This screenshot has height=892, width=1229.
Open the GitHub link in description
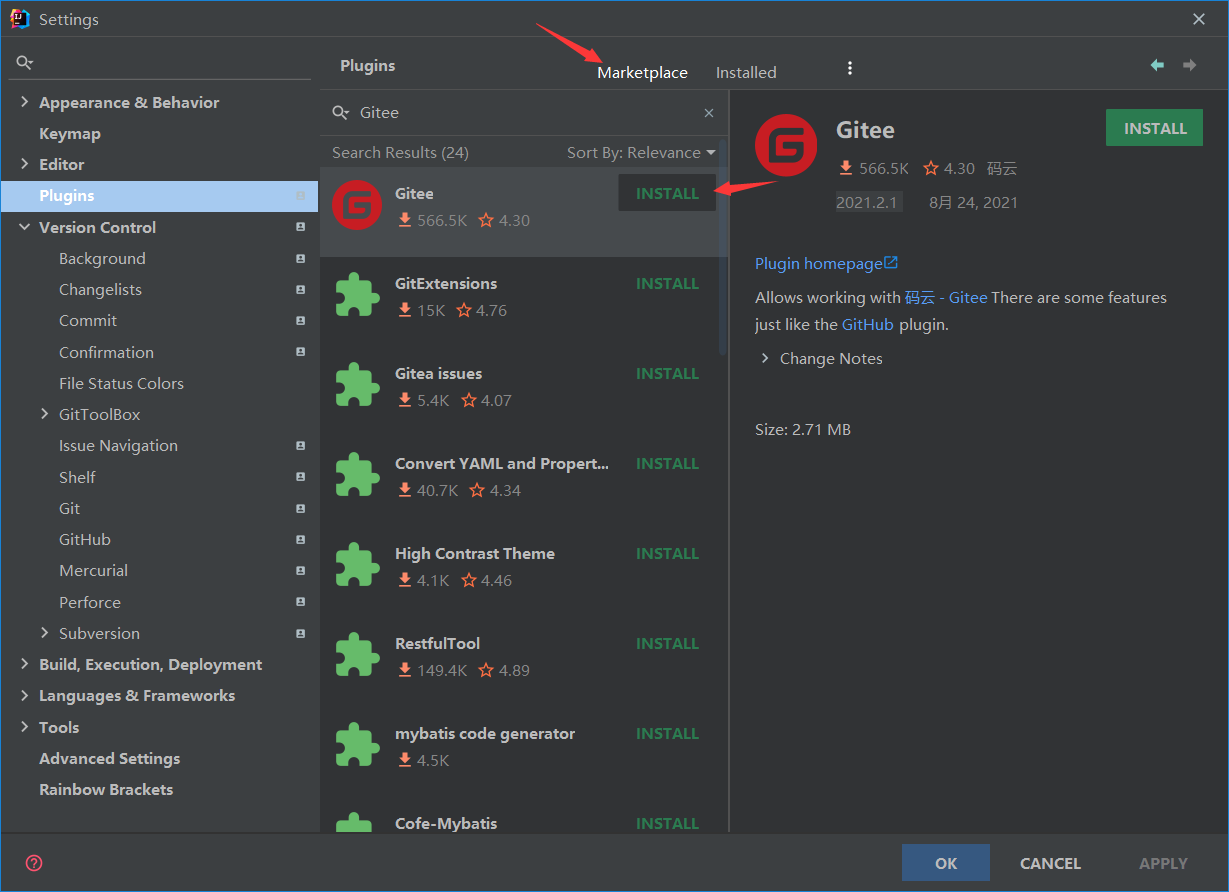[868, 324]
